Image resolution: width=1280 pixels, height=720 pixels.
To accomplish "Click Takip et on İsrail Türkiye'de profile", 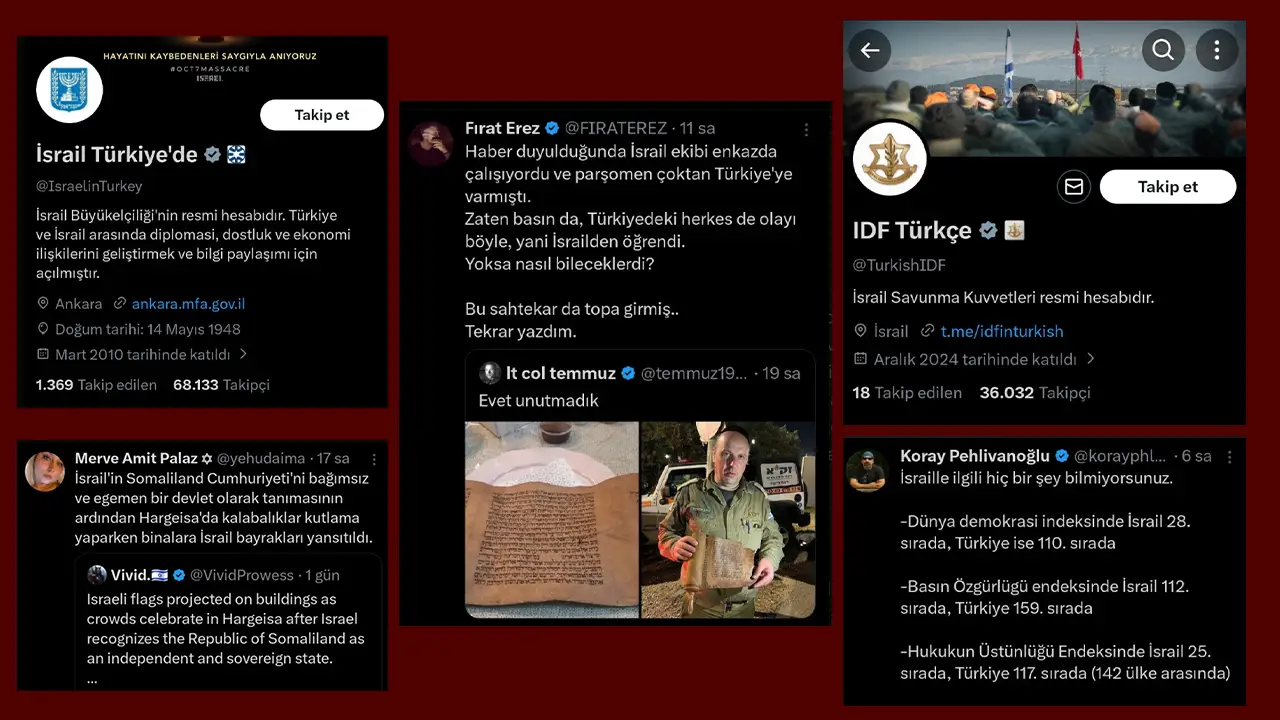I will coord(321,114).
